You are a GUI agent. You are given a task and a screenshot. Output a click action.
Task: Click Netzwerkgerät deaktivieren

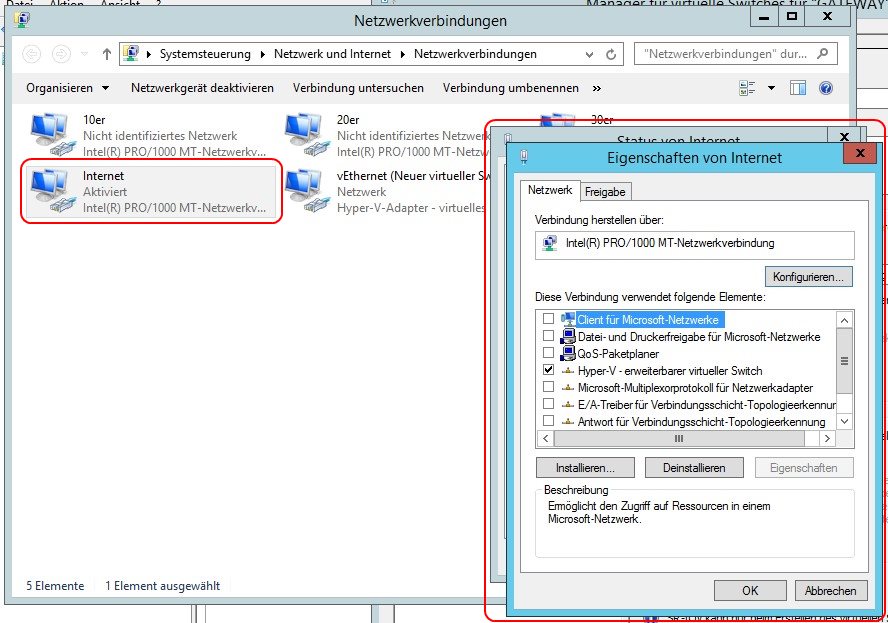coord(202,88)
